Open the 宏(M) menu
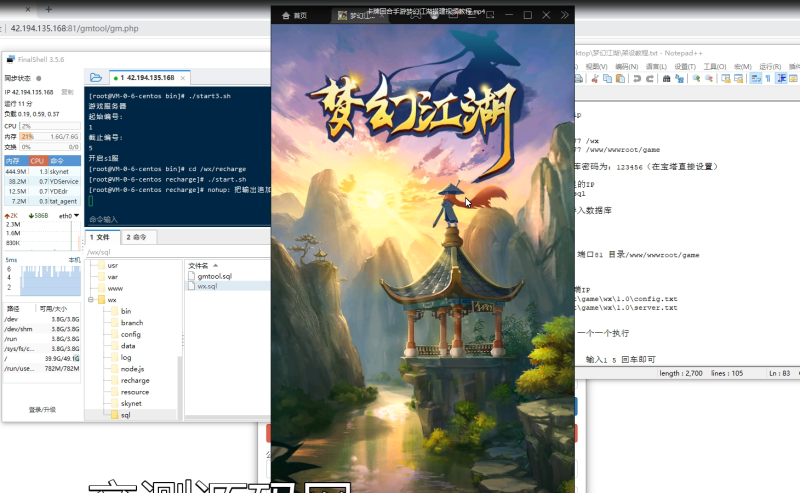The image size is (800, 493). coord(742,66)
